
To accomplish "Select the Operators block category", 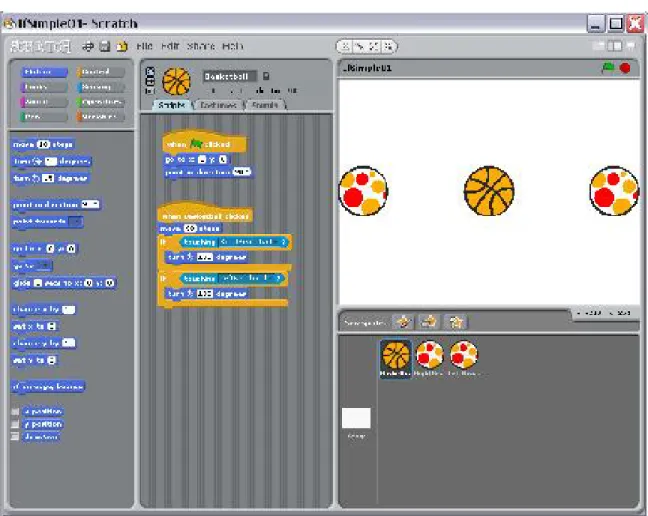I will pyautogui.click(x=100, y=102).
